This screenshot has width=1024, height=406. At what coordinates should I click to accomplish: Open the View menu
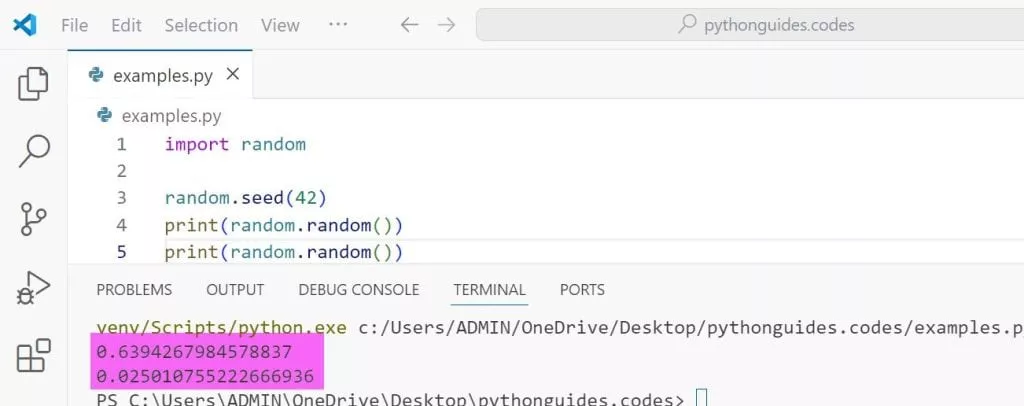pos(280,25)
